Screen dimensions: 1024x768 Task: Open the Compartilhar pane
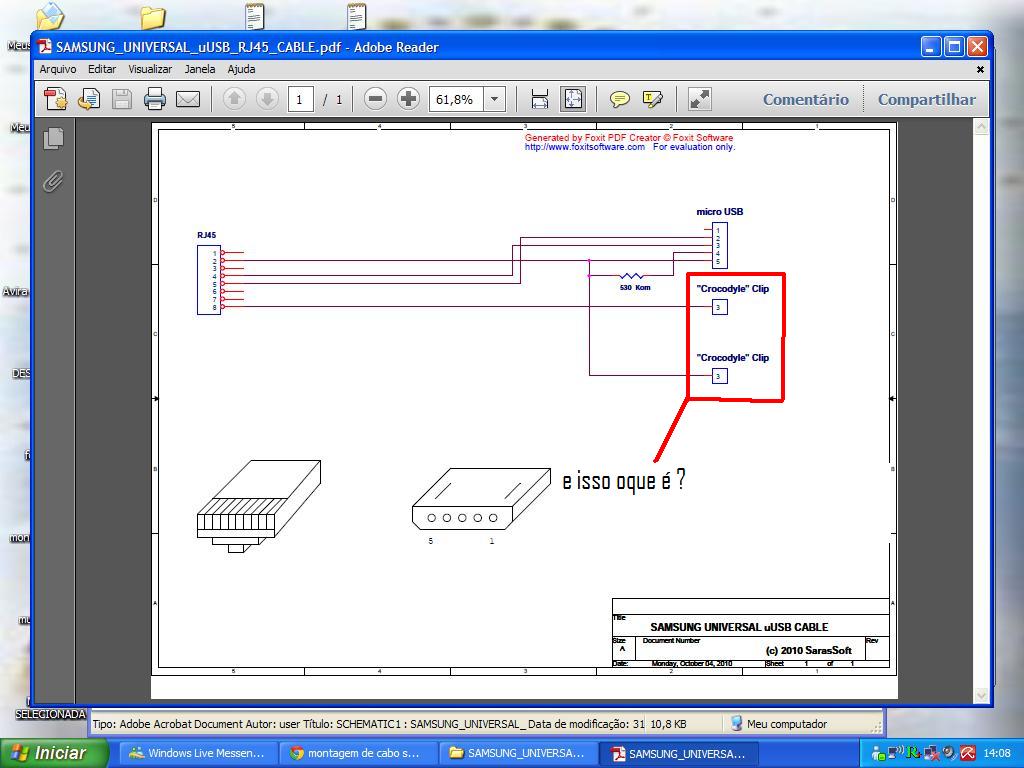[926, 99]
